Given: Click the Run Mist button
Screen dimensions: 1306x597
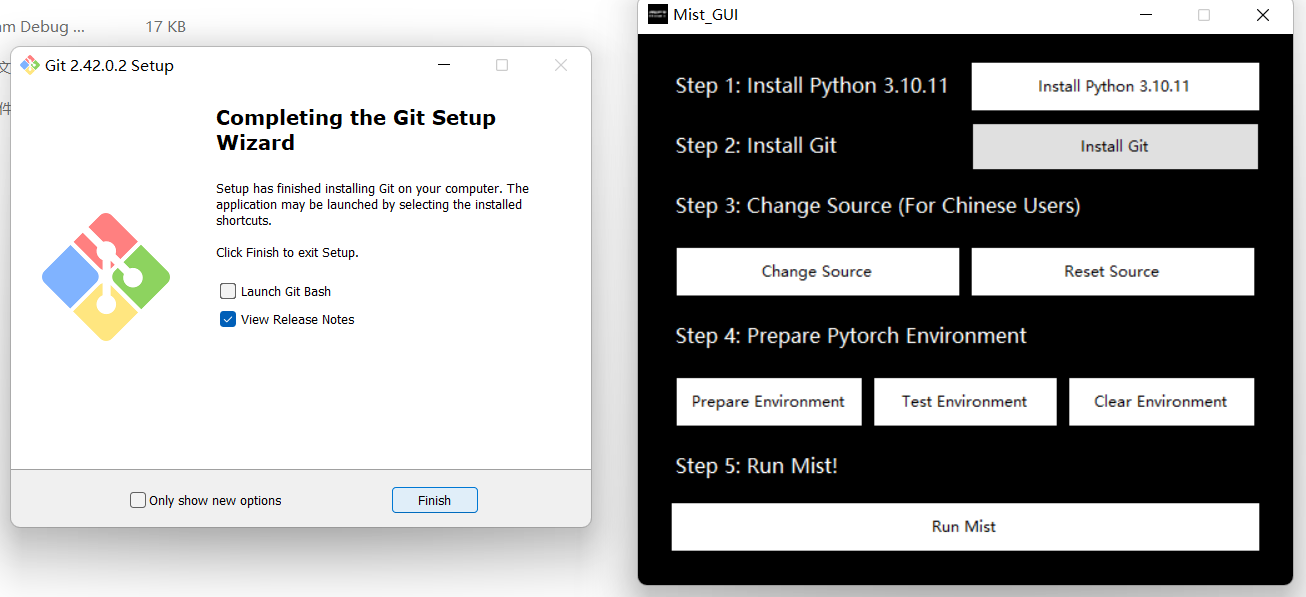Looking at the screenshot, I should (x=964, y=526).
